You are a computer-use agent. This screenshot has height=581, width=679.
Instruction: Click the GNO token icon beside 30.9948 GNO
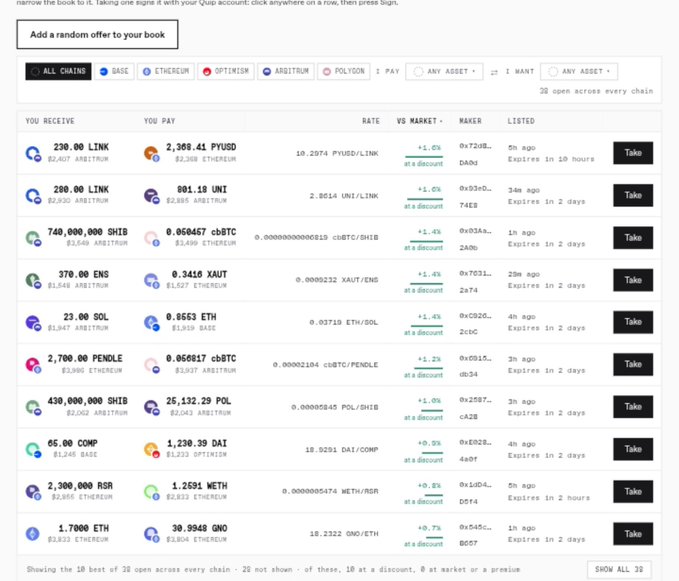pyautogui.click(x=152, y=535)
